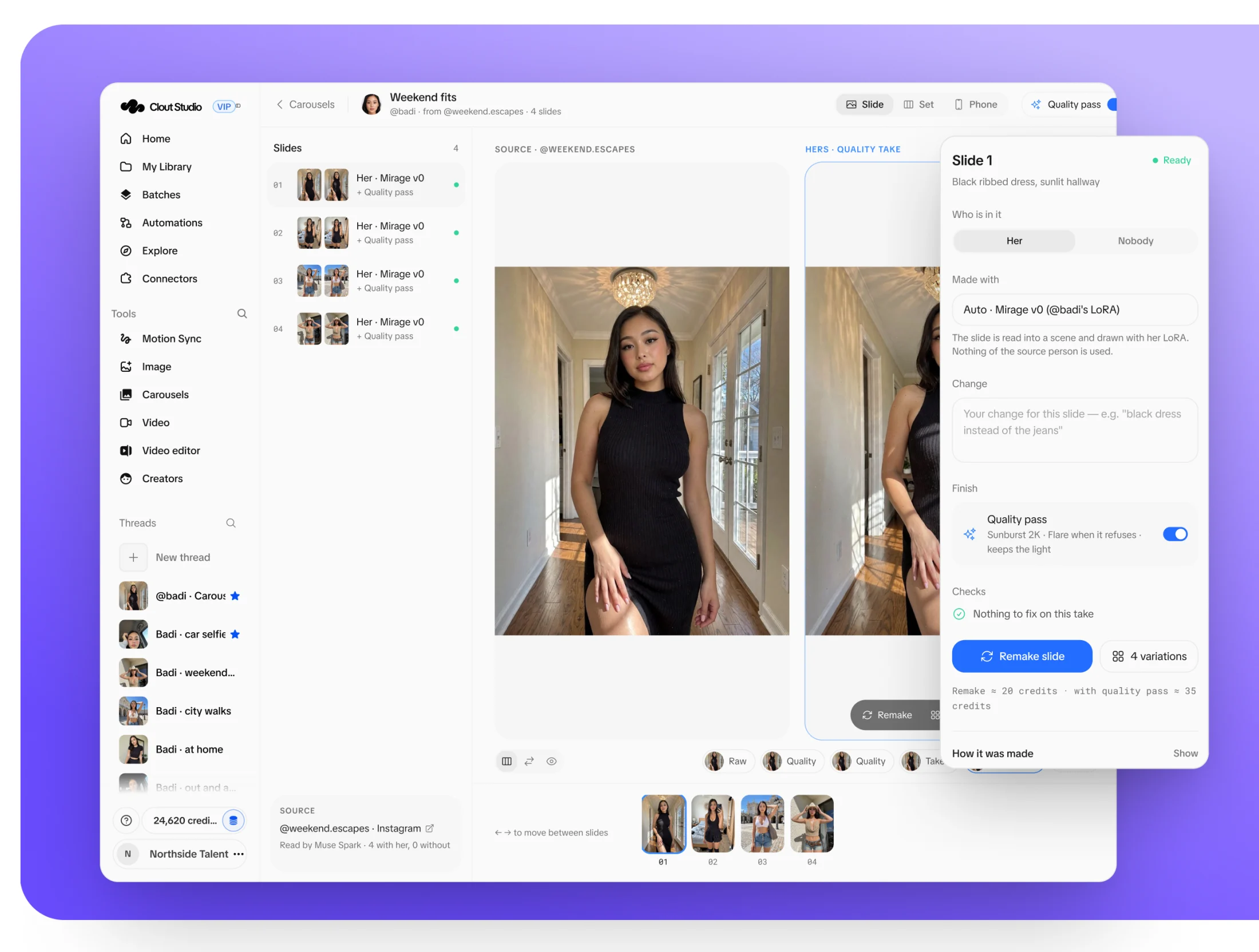Open Made with model dropdown

(x=1074, y=310)
